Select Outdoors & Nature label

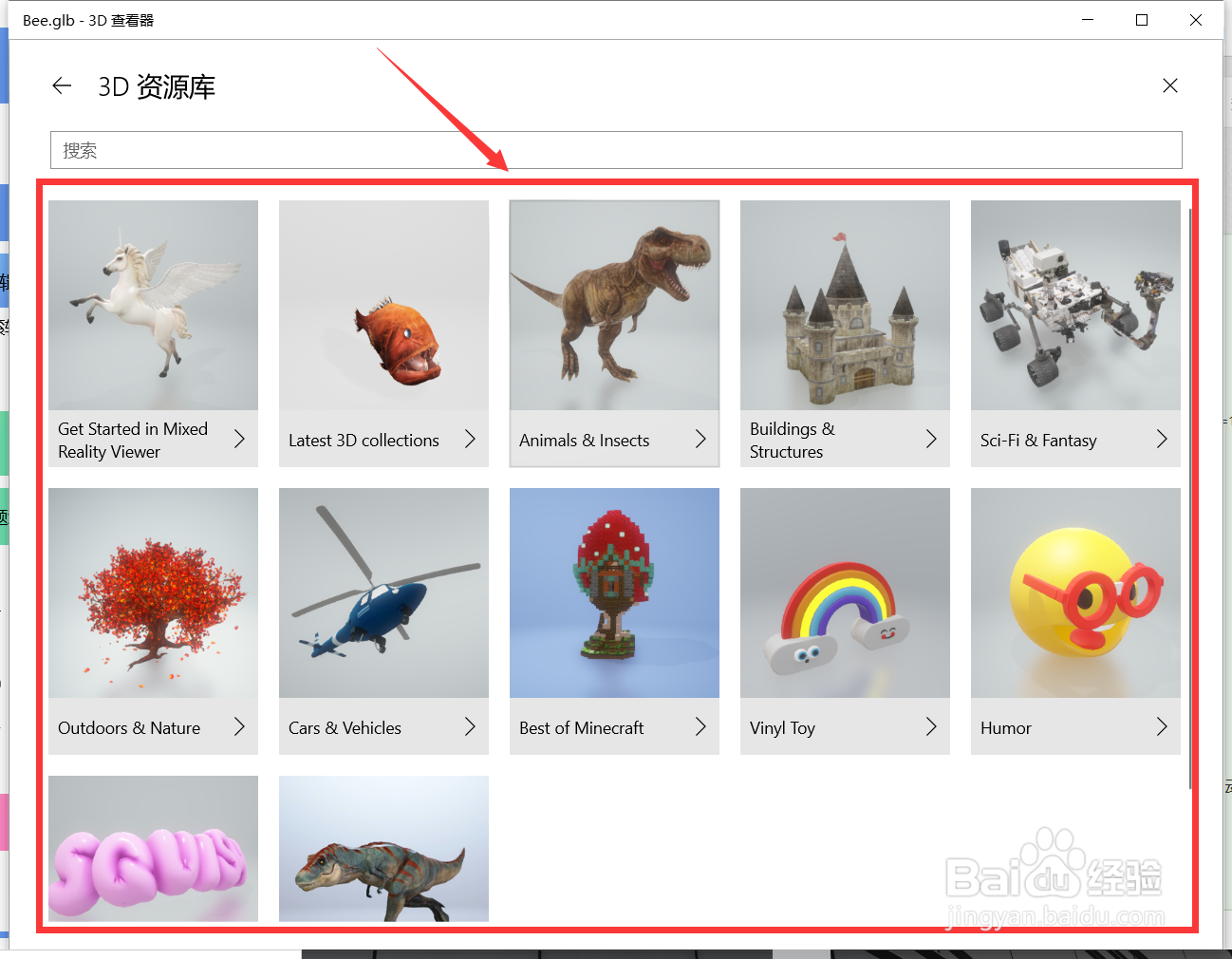coord(129,728)
